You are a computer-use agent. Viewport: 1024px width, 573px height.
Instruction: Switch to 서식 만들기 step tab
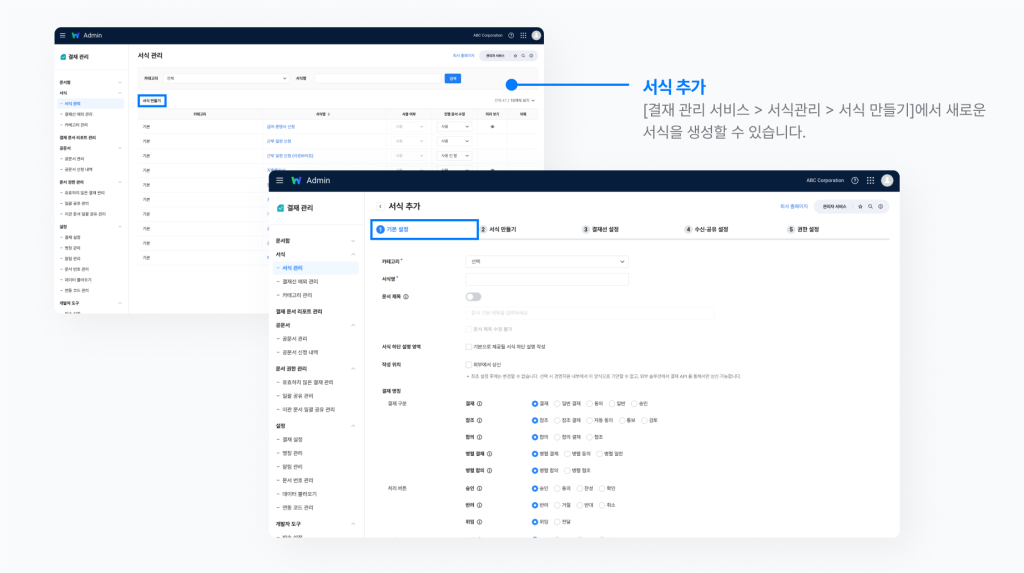point(507,229)
